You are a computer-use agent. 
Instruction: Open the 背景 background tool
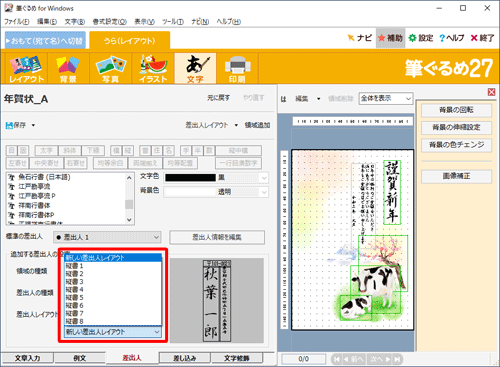[68, 69]
